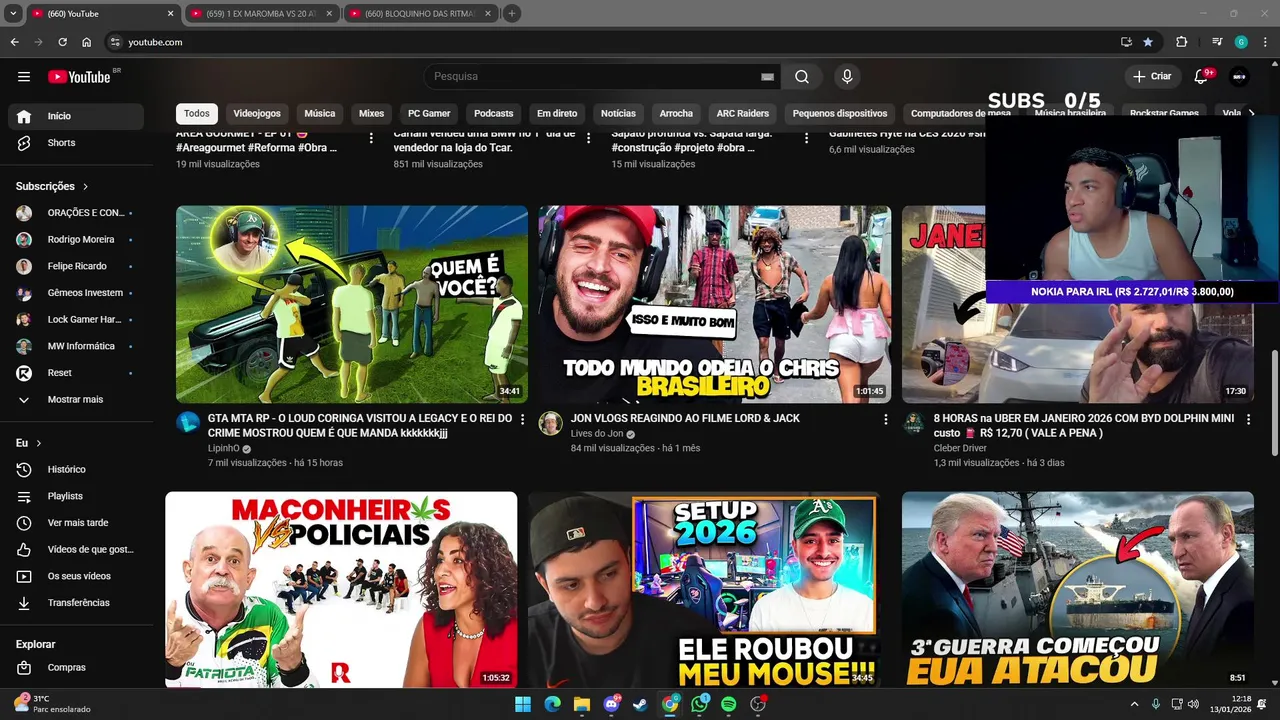
Task: Select the Todos filter chip
Action: pos(197,113)
